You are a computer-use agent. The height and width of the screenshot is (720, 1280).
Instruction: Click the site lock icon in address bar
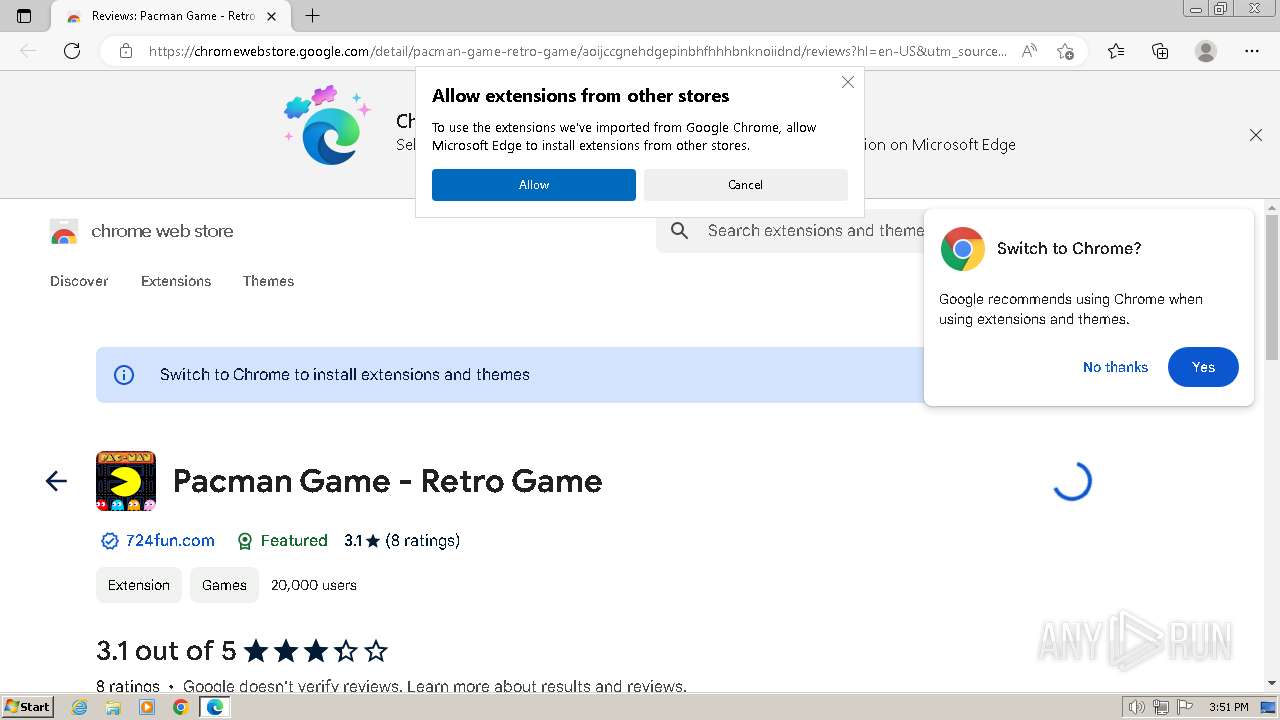(x=126, y=51)
